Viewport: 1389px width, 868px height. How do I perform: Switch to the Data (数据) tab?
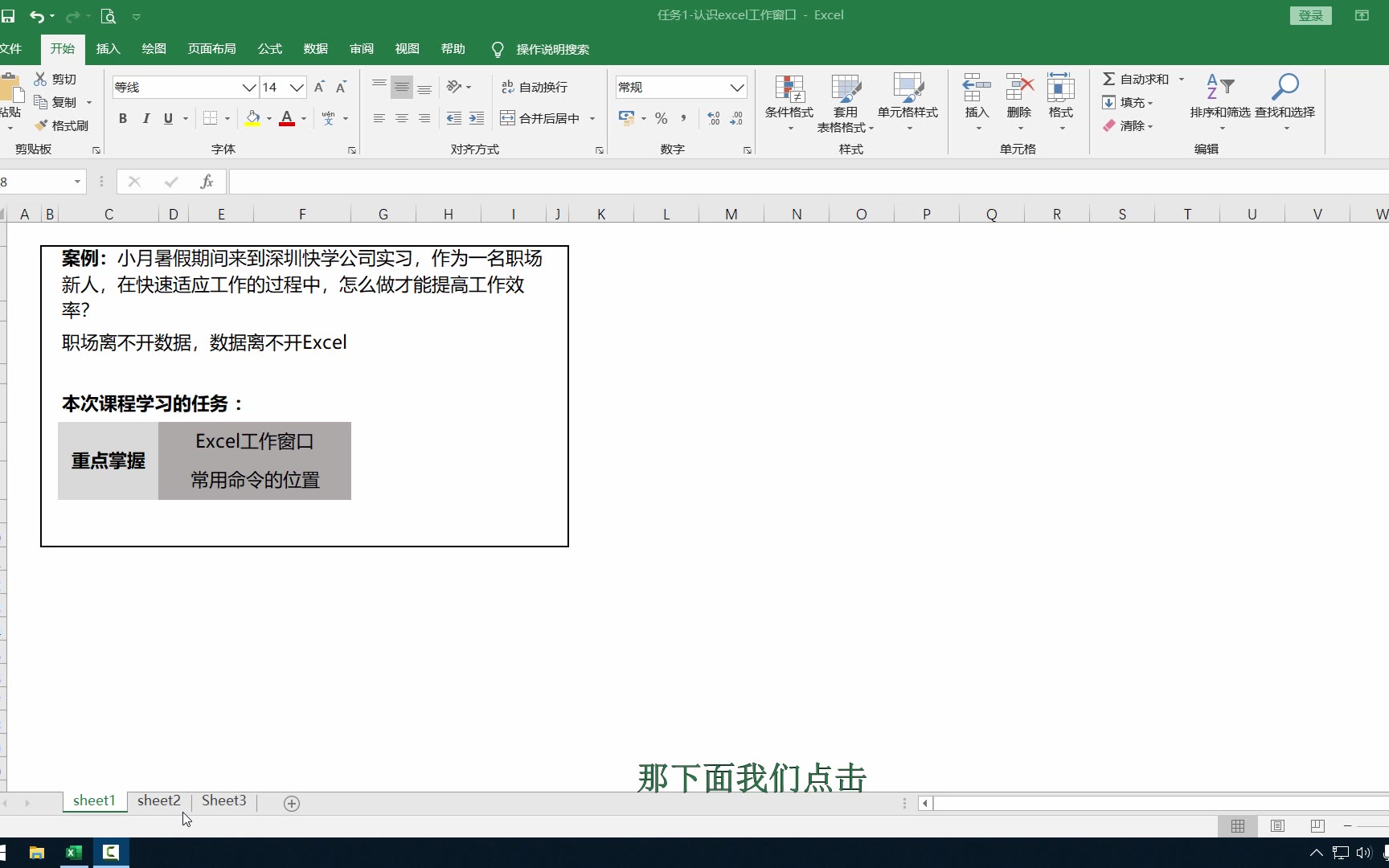click(316, 49)
